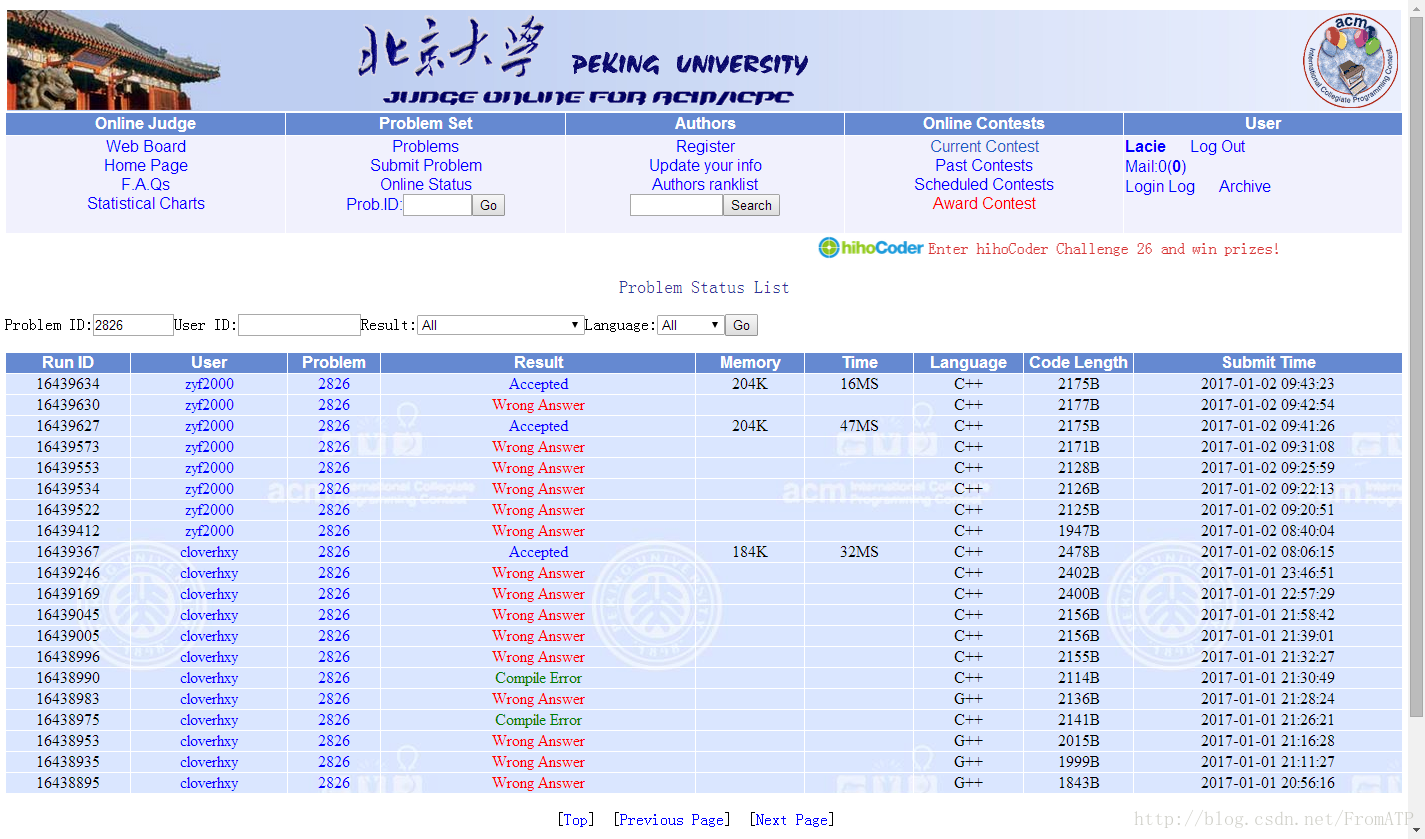Click problem 2826 in run 16439169 row
The image size is (1425, 839).
(334, 594)
